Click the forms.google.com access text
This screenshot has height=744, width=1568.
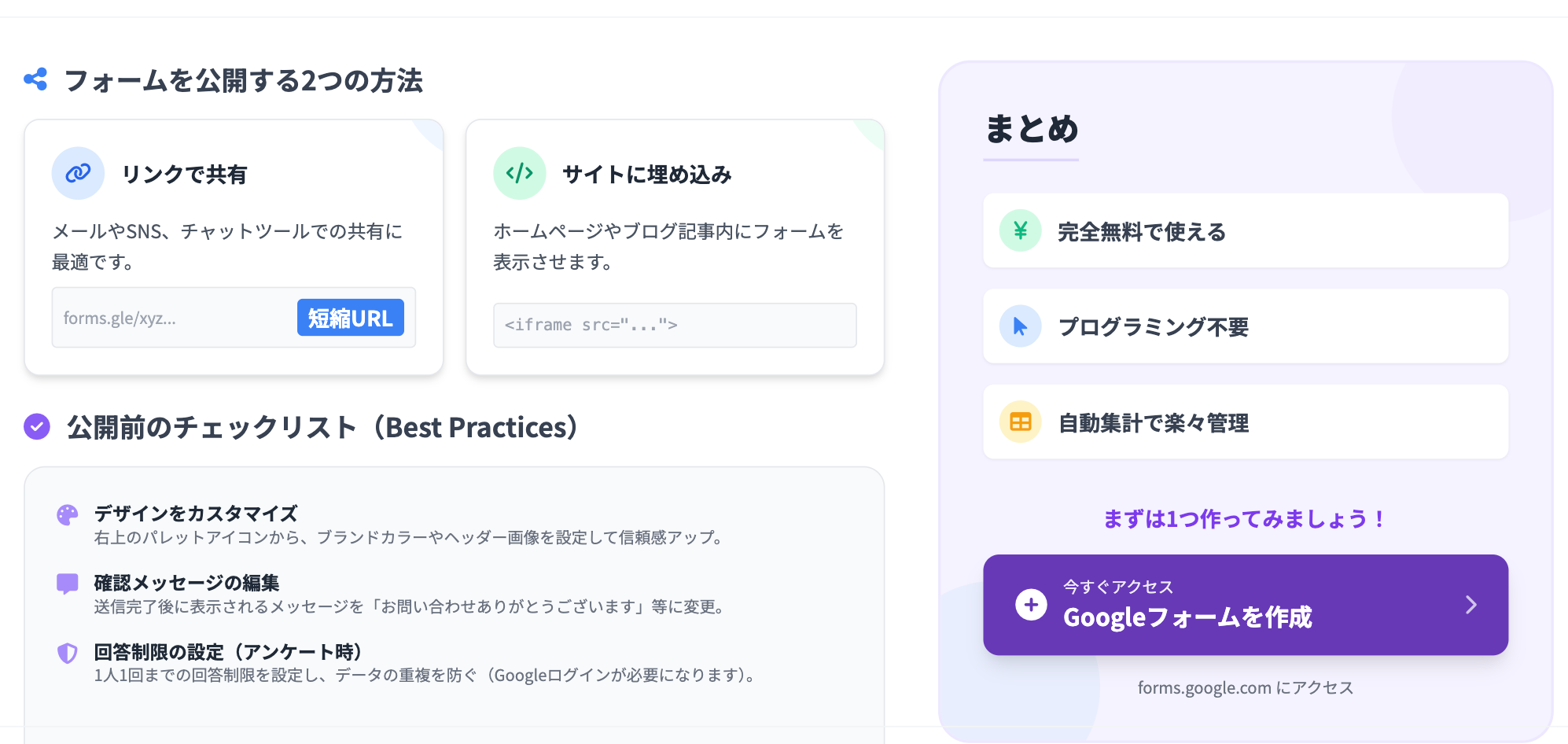coord(1245,688)
